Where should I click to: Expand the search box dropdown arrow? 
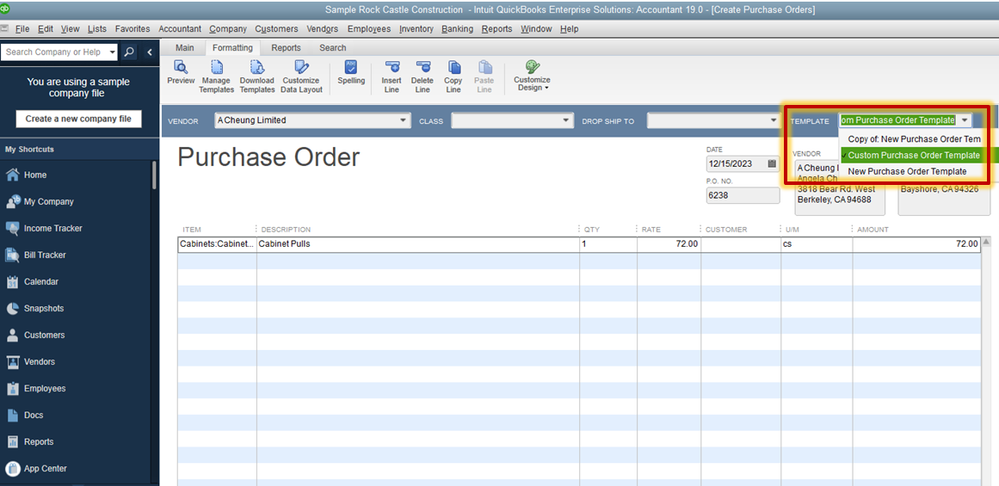pyautogui.click(x=112, y=52)
